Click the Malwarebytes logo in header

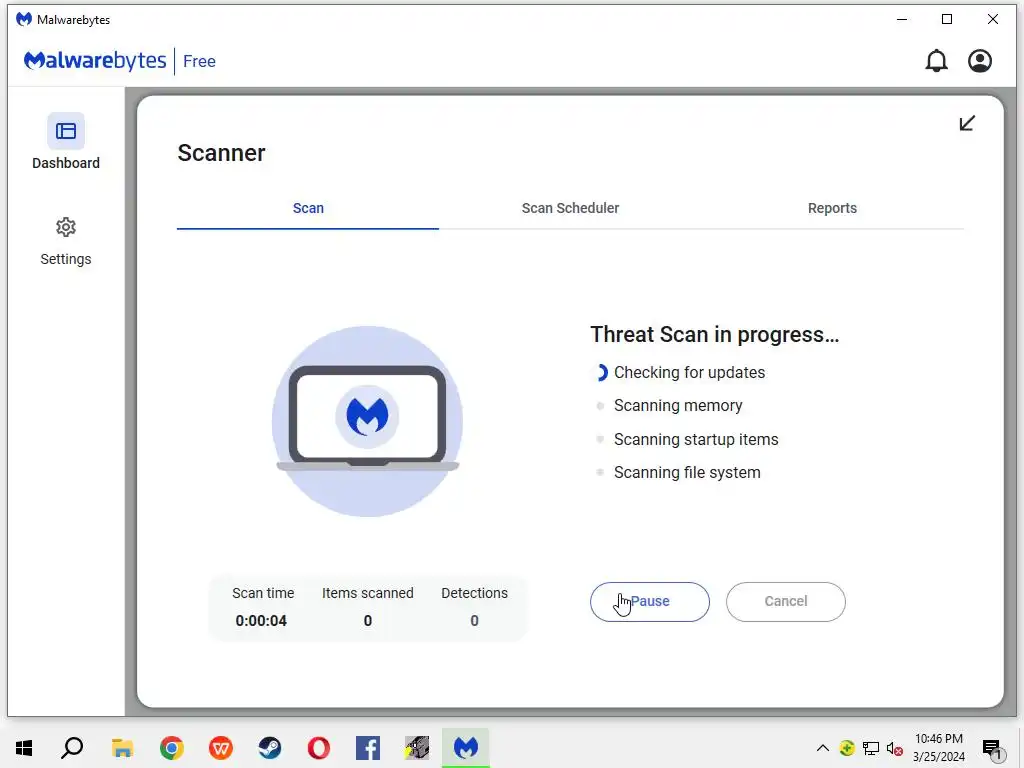click(95, 61)
